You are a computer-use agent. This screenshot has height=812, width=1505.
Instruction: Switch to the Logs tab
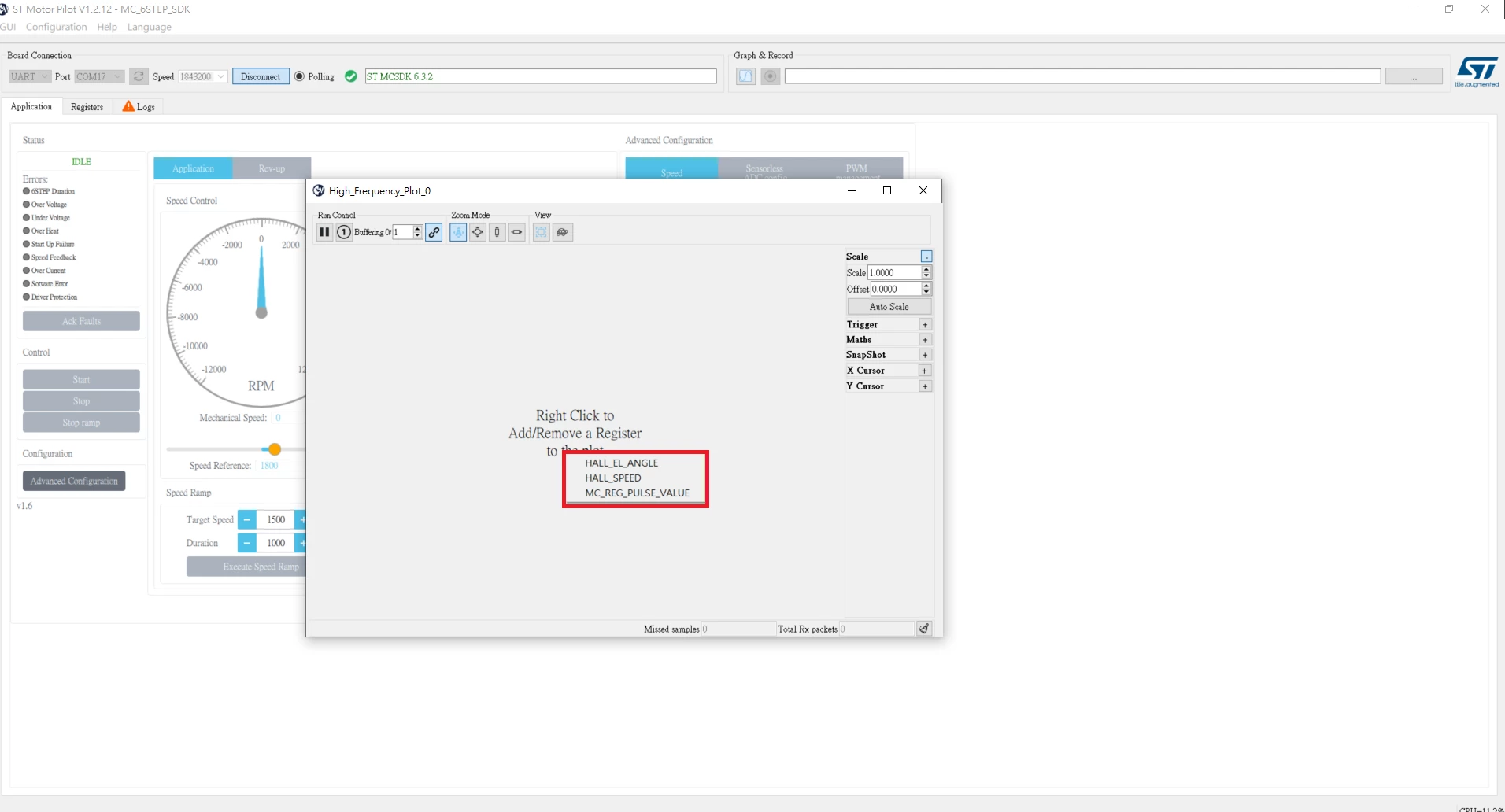[x=139, y=107]
